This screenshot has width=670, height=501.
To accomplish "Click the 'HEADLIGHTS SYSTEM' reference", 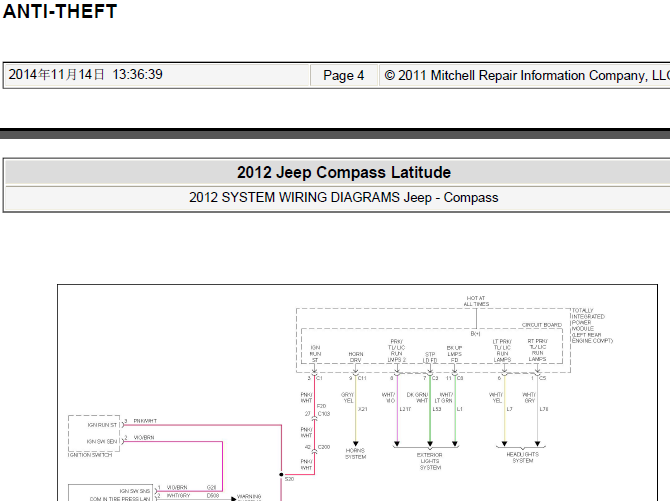I will pyautogui.click(x=523, y=457).
